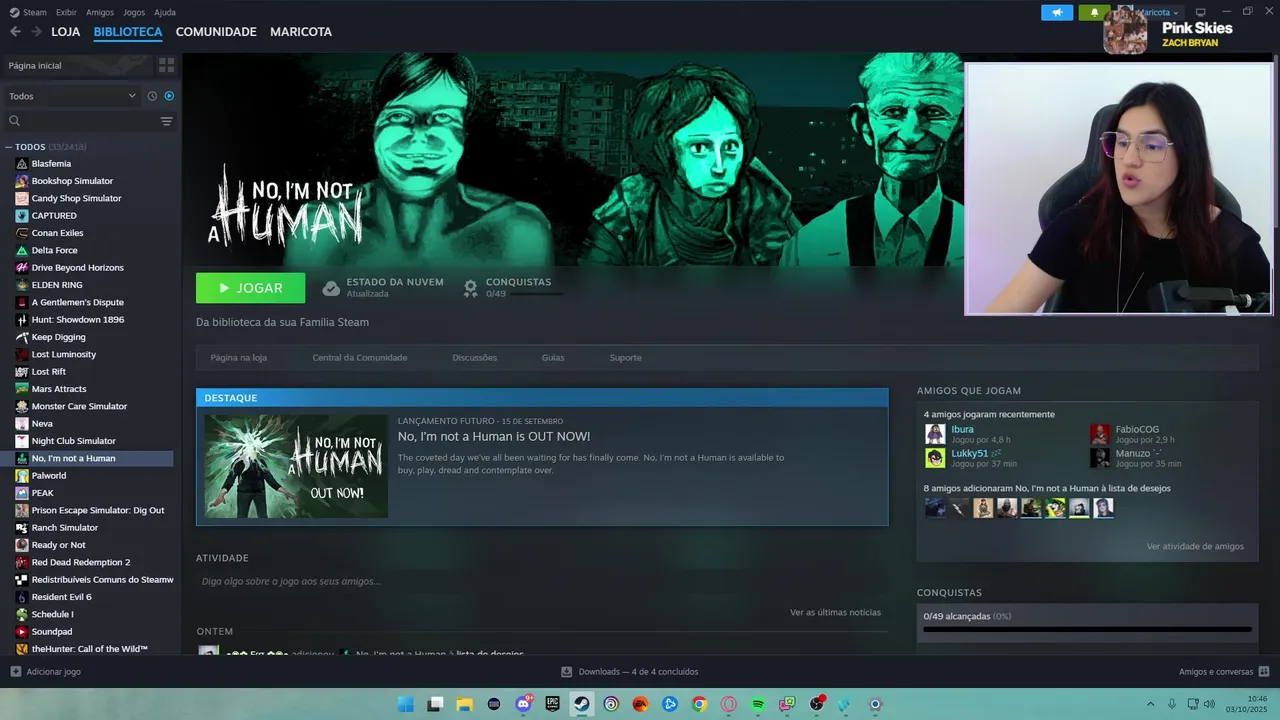Click the Delta Force game icon
This screenshot has height=720, width=1280.
[x=22, y=250]
